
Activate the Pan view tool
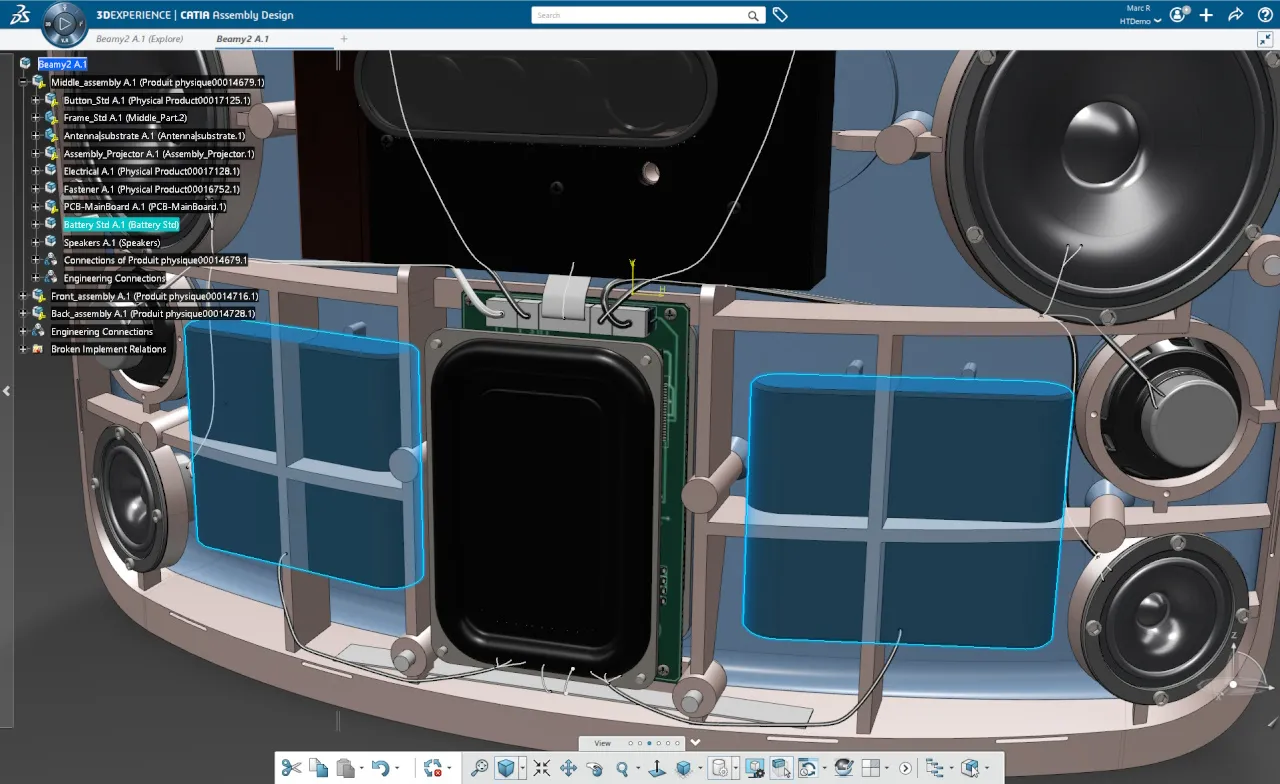tap(568, 768)
